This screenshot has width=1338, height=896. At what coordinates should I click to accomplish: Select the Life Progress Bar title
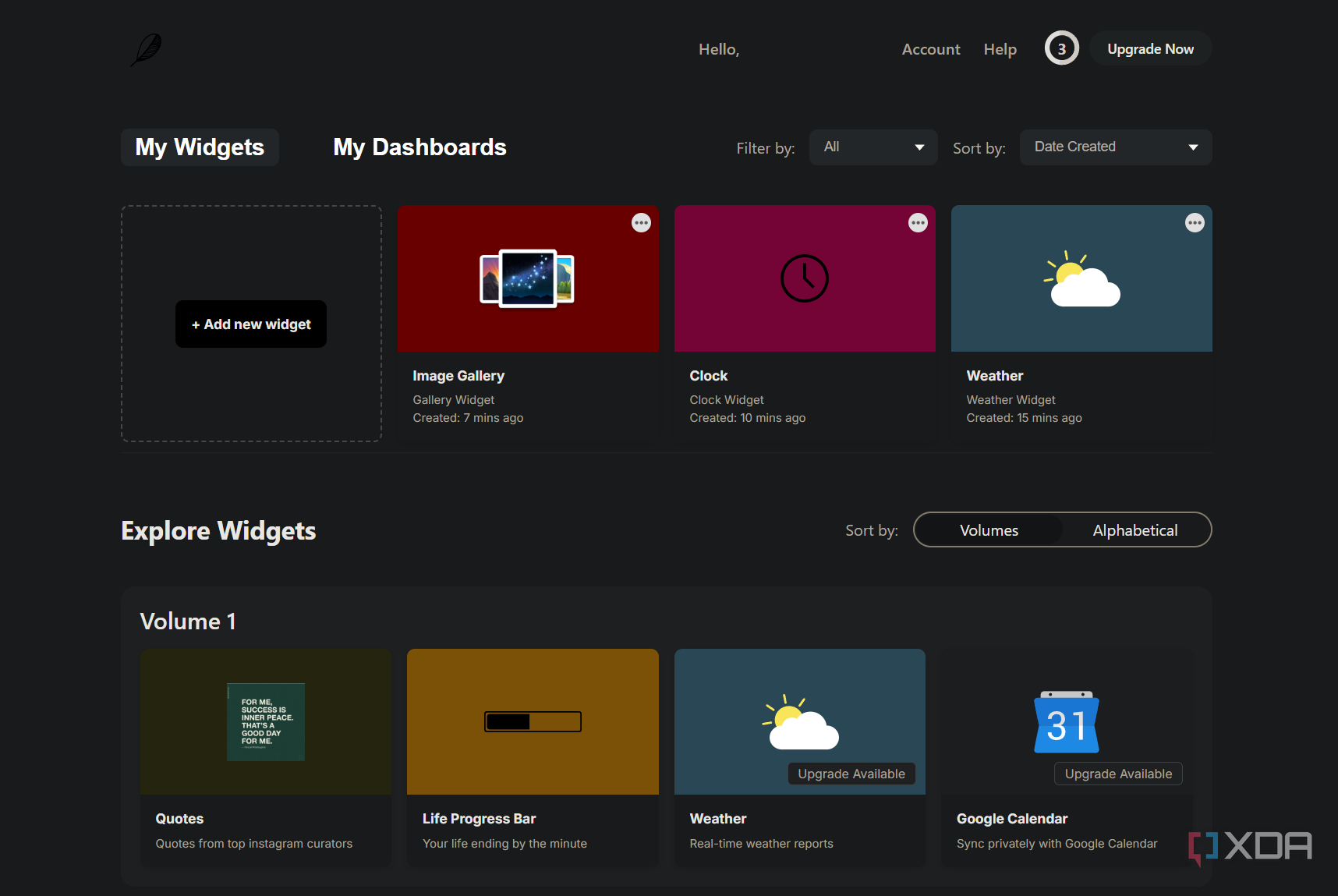[x=479, y=819]
